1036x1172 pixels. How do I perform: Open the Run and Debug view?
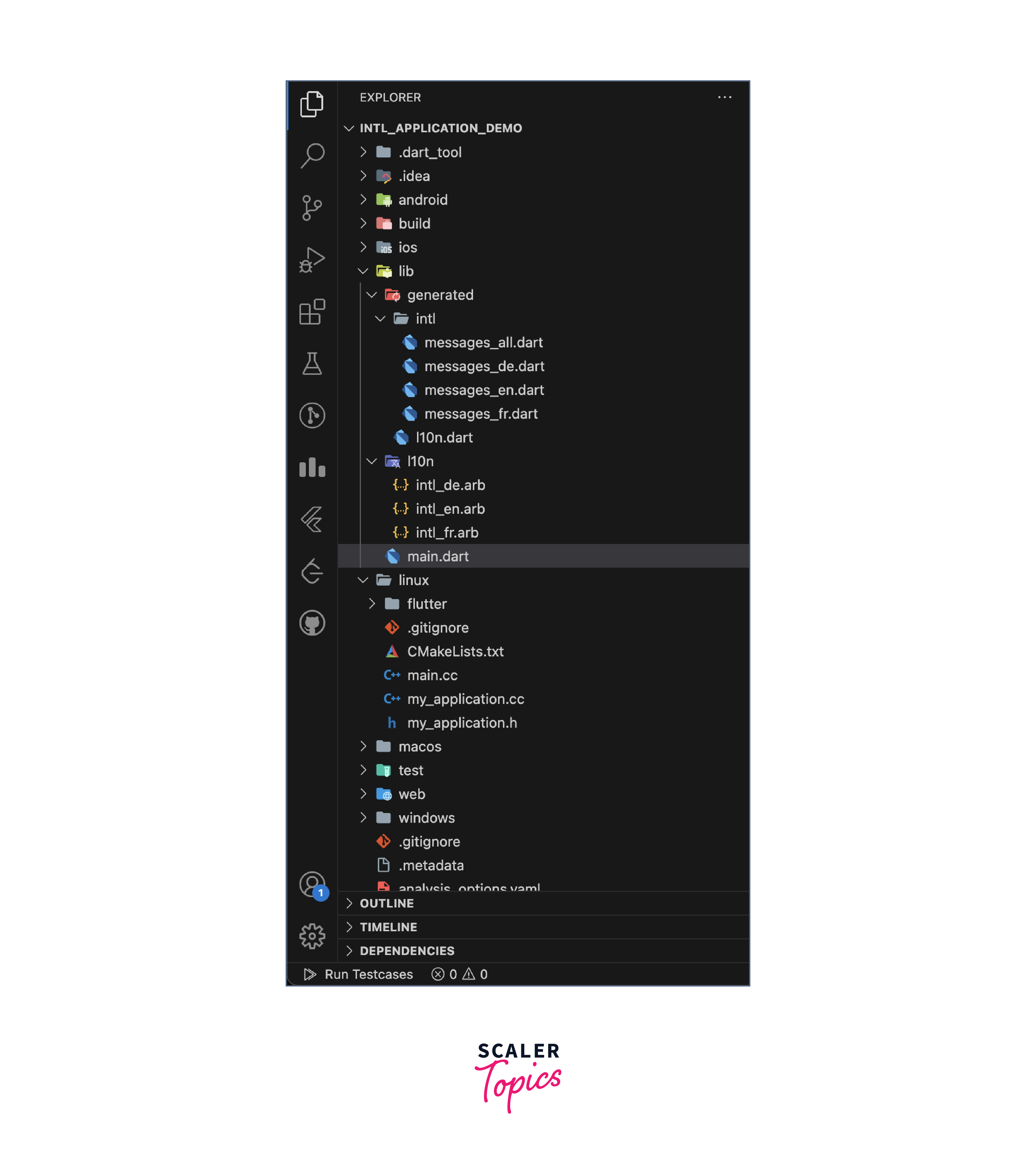pyautogui.click(x=312, y=260)
